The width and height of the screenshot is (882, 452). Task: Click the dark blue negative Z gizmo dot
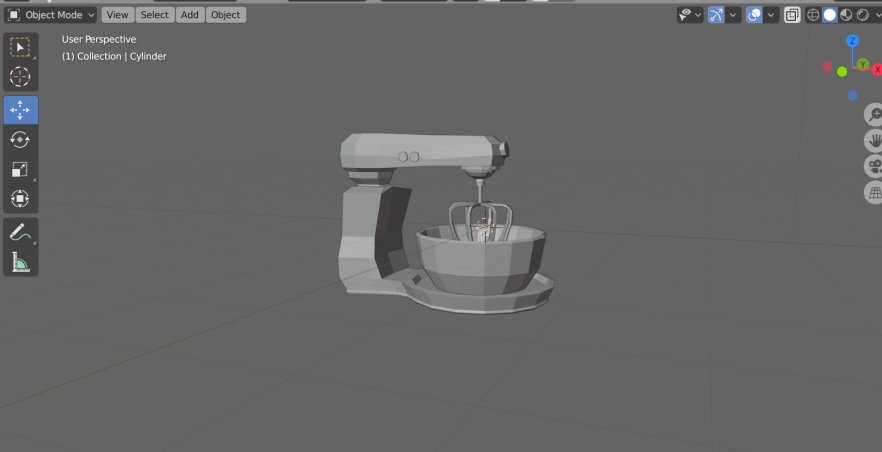click(x=853, y=96)
